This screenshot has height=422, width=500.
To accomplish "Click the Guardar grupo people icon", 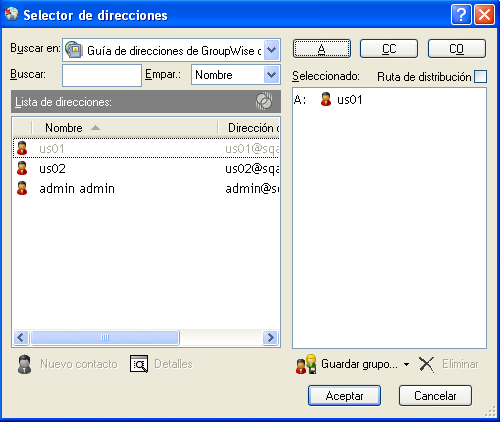I will click(306, 364).
